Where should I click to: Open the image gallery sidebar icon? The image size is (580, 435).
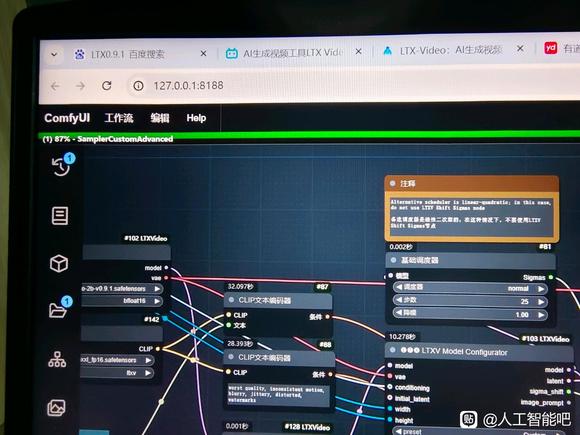57,408
